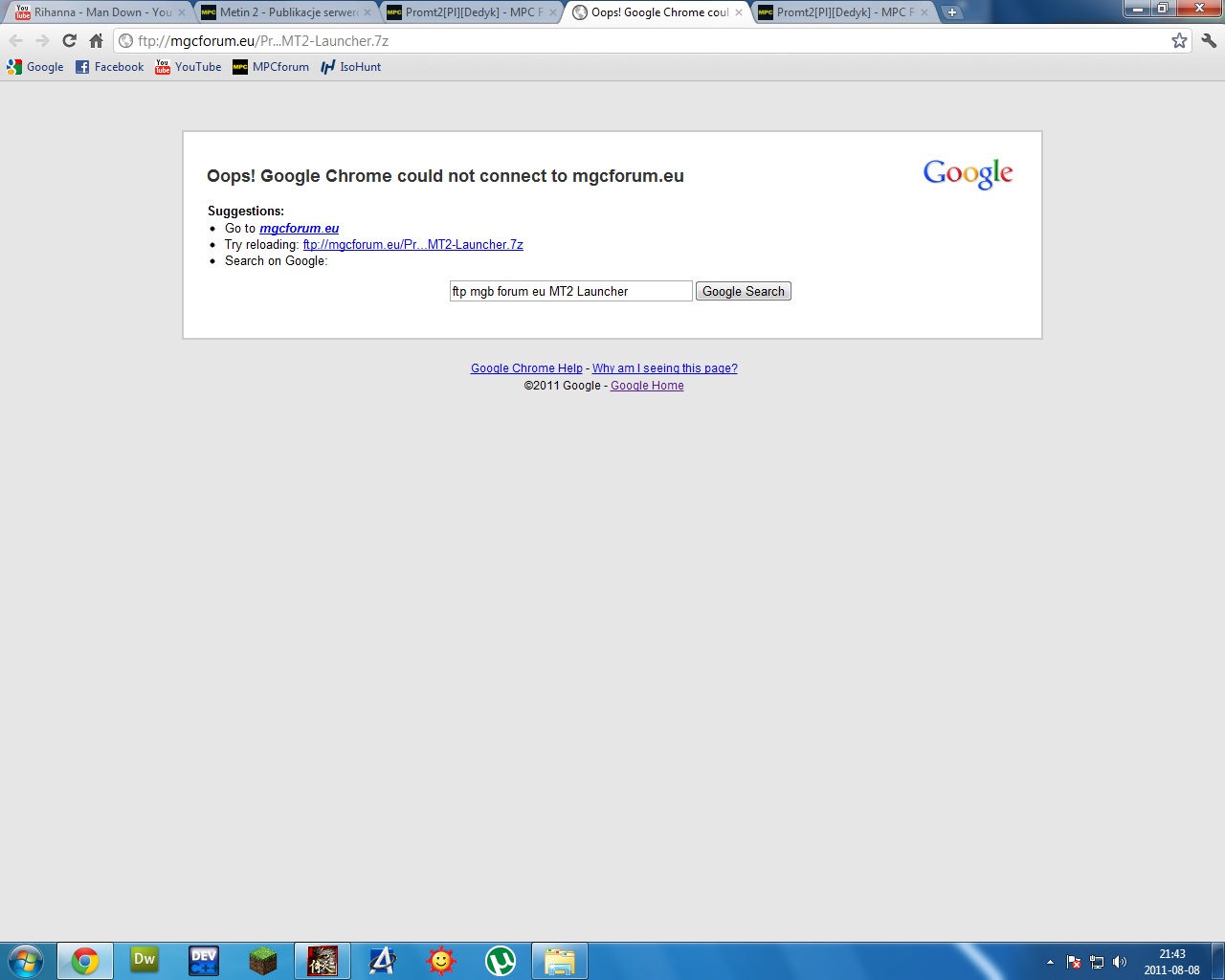Screen dimensions: 1225x980
Task: Click the Action Center flag icon
Action: (x=1074, y=962)
